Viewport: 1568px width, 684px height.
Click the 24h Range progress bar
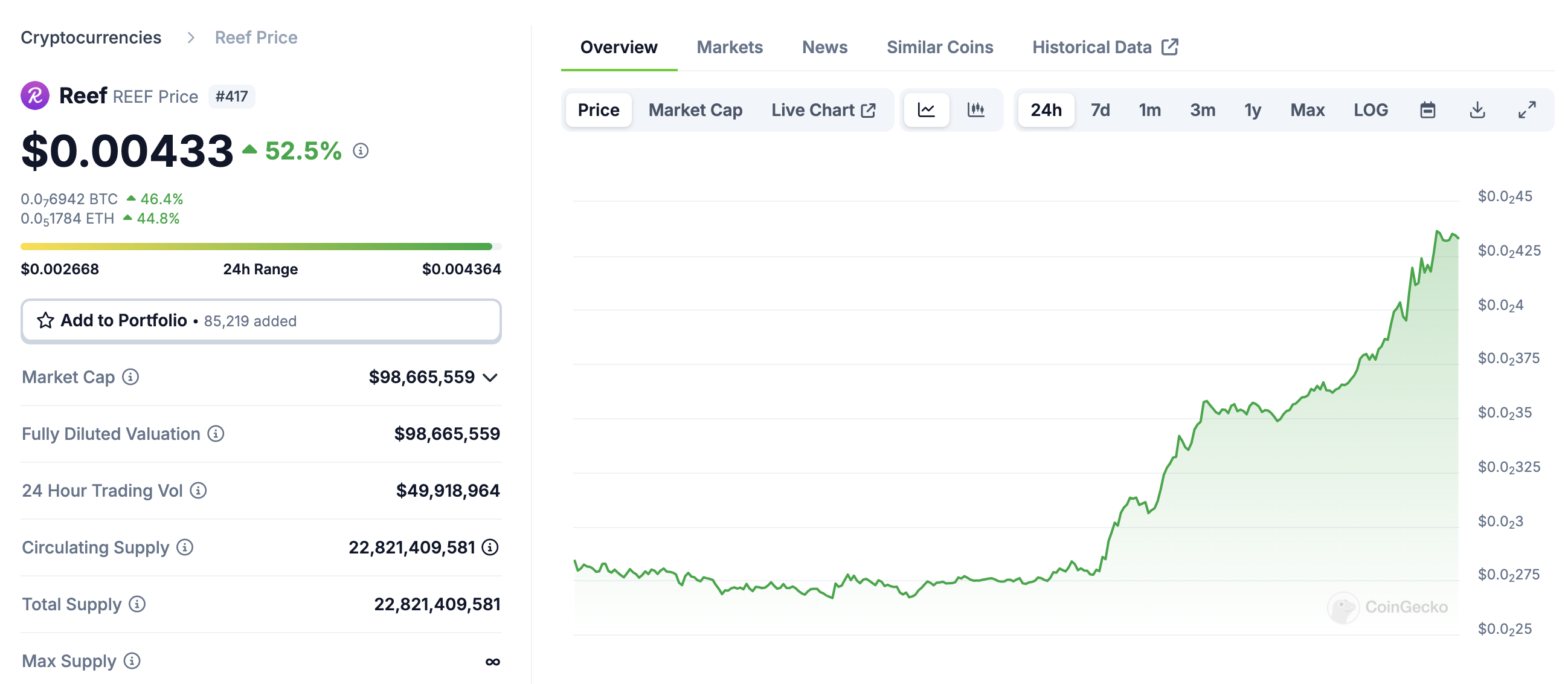pyautogui.click(x=260, y=247)
